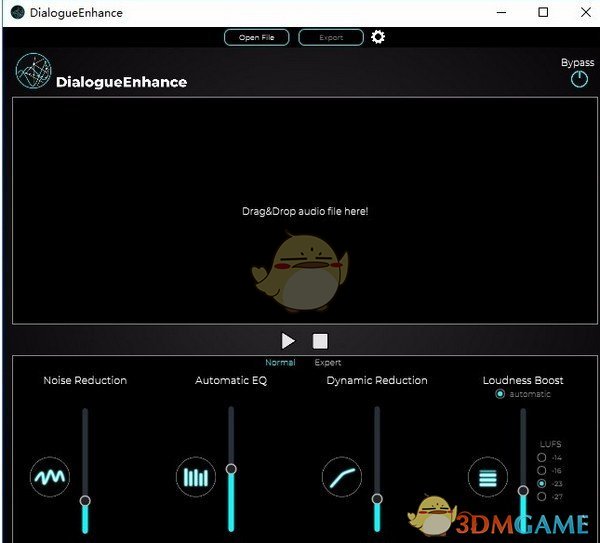Click the Export button

pyautogui.click(x=331, y=38)
